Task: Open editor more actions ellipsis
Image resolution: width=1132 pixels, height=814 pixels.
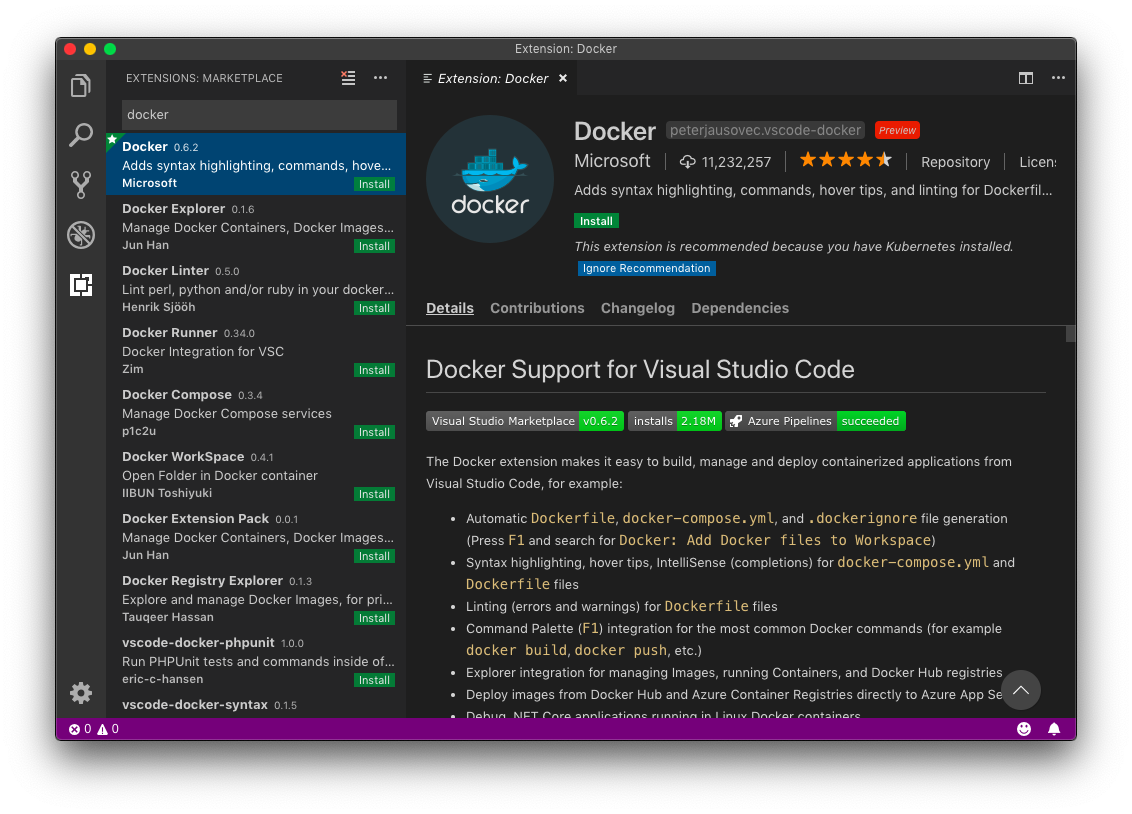Action: [x=1058, y=78]
